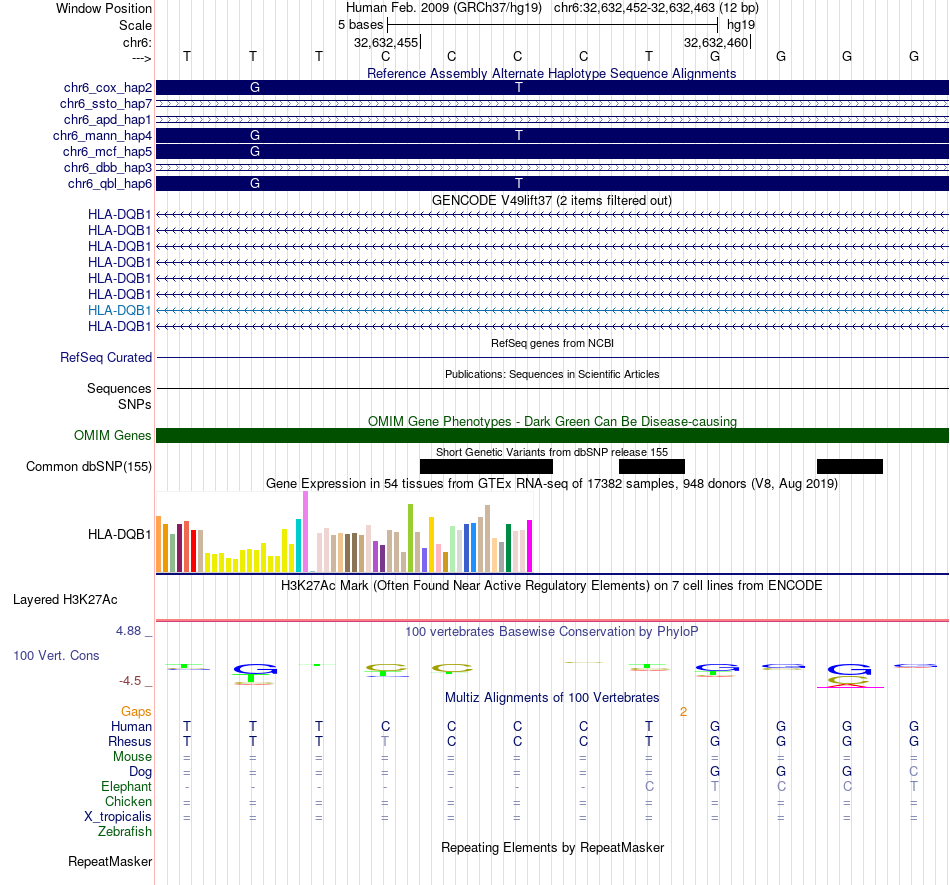Open 100 vertebrates Basewise Conservation by PhyloP title
This screenshot has width=950, height=885.
click(552, 632)
